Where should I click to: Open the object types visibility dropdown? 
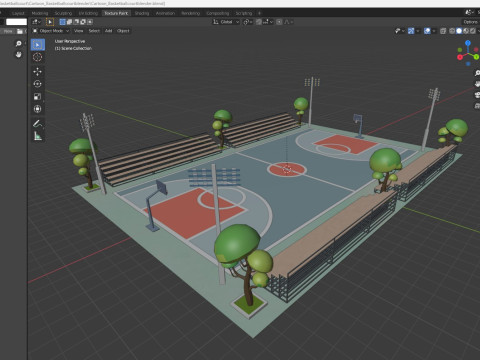coord(399,31)
